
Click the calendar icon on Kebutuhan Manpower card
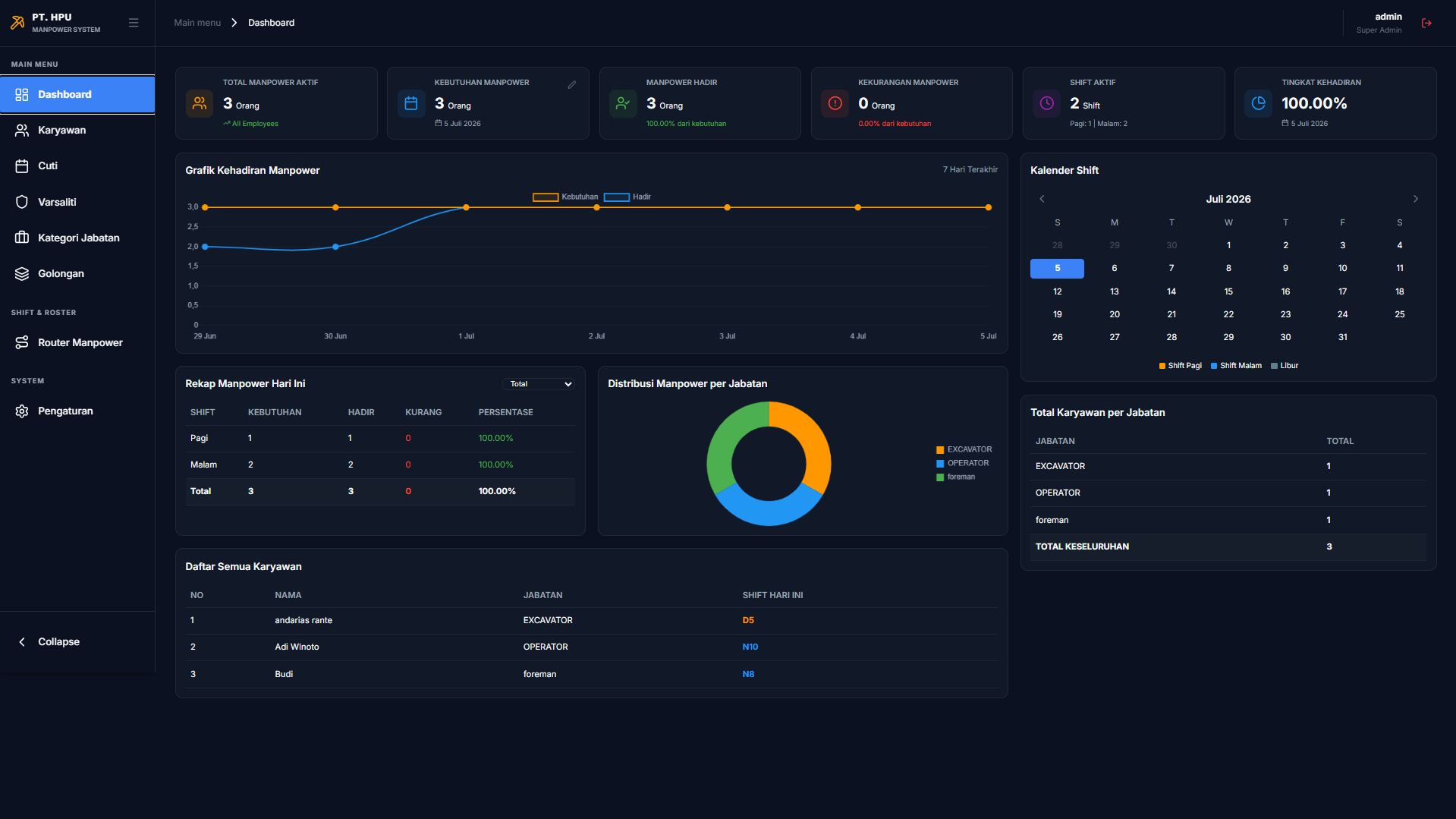pos(411,103)
